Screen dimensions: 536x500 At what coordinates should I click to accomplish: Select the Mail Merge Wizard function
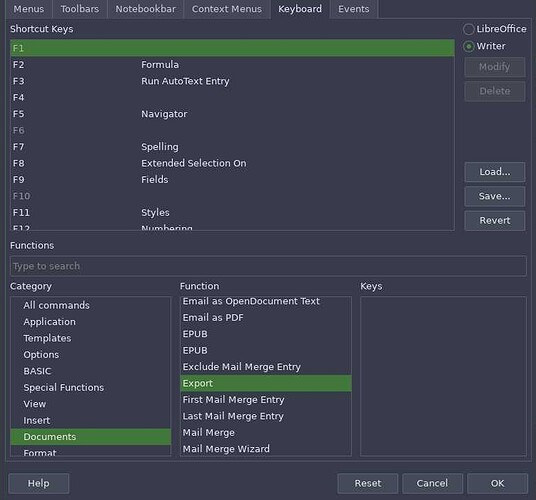click(x=266, y=448)
